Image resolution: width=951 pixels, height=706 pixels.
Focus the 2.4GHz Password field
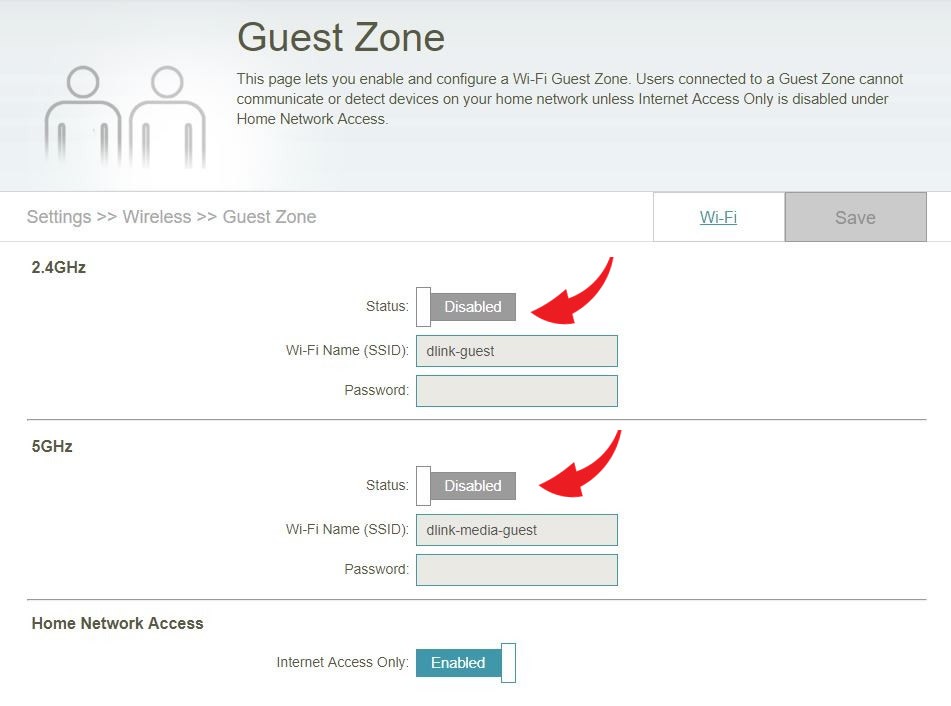[x=517, y=391]
